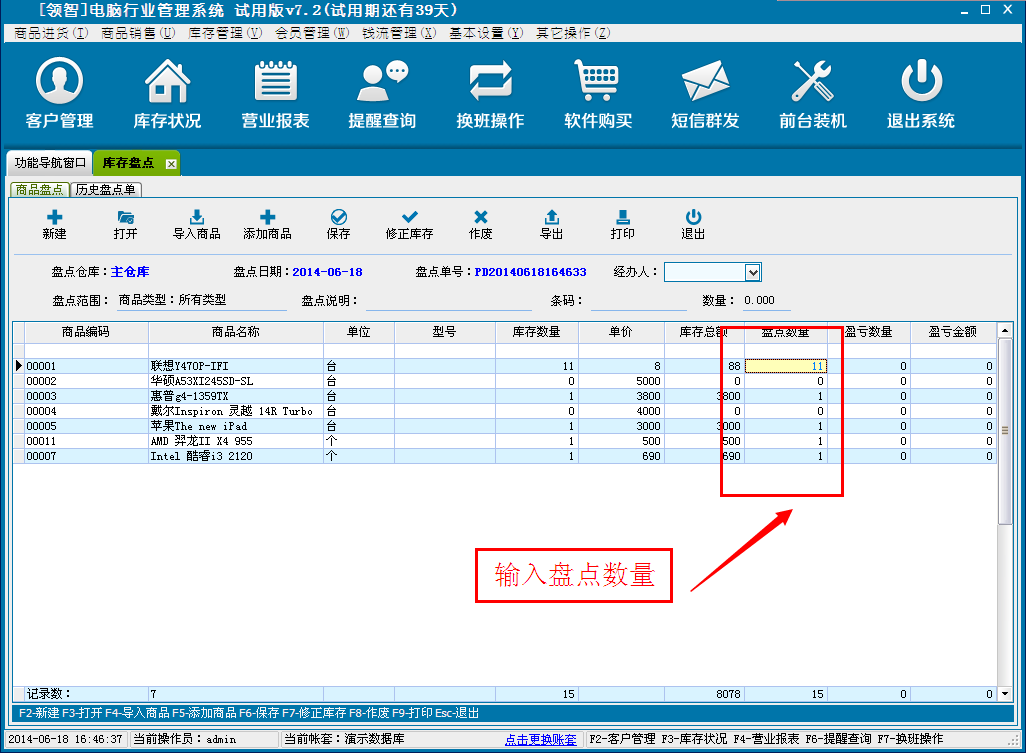This screenshot has width=1026, height=753.
Task: Open 营业报表 business report icon
Action: point(275,94)
